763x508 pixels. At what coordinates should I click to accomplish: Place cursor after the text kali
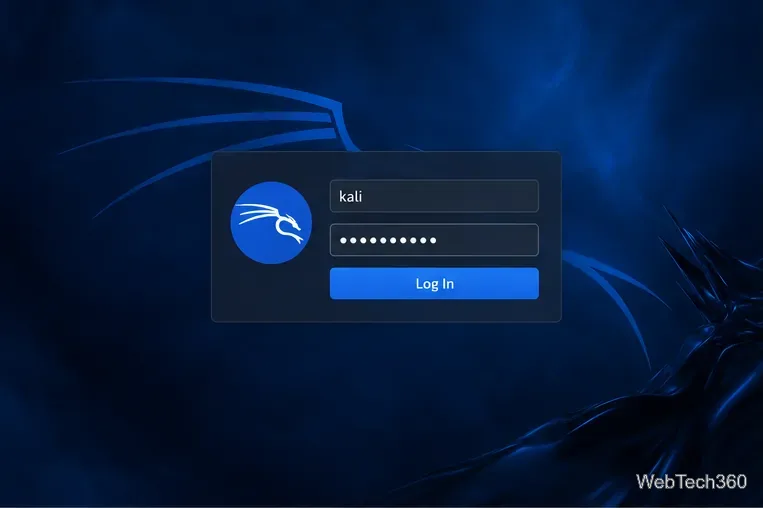coord(363,196)
